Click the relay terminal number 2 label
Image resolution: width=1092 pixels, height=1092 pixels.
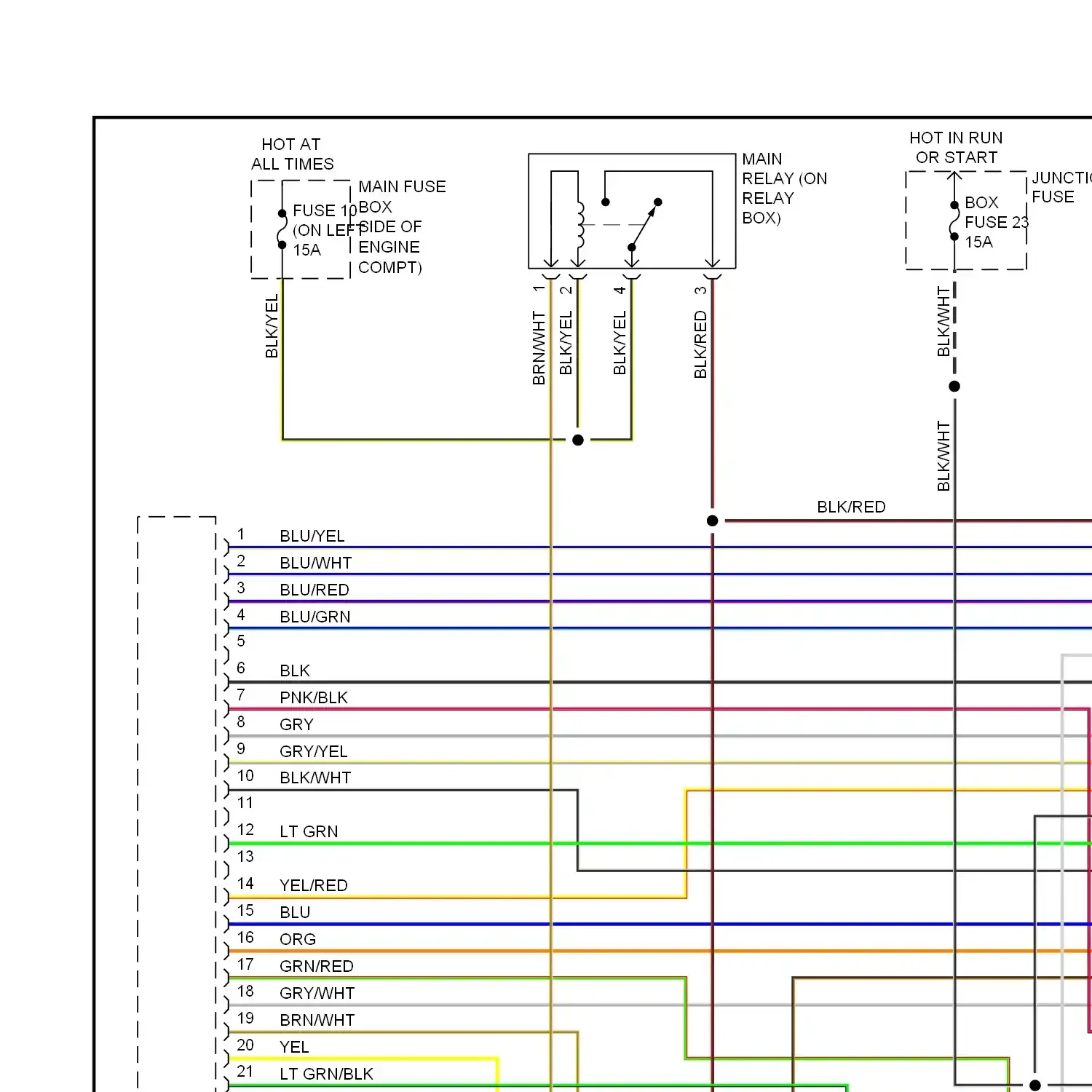(566, 290)
